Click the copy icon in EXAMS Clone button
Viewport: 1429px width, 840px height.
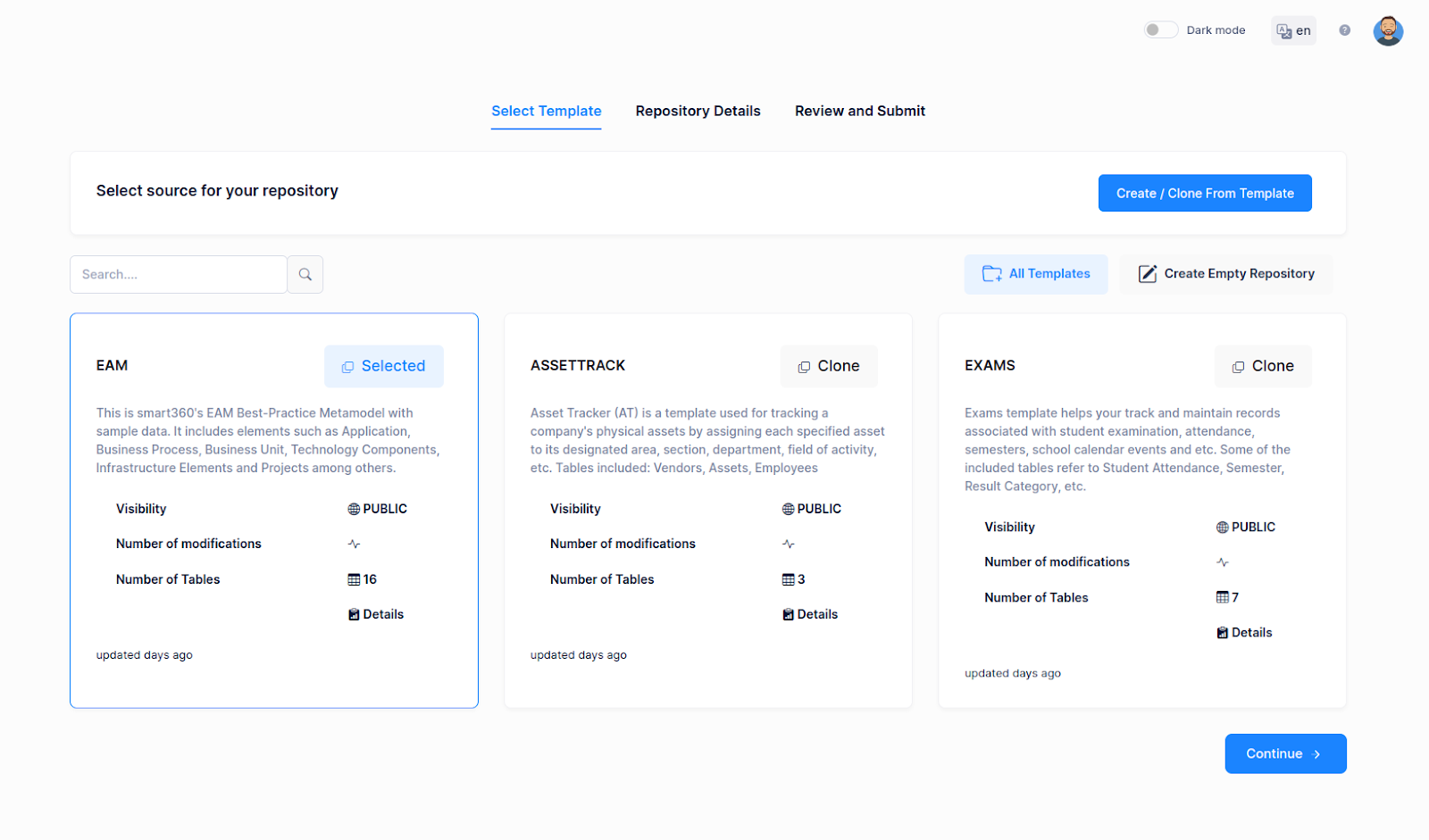click(x=1238, y=367)
